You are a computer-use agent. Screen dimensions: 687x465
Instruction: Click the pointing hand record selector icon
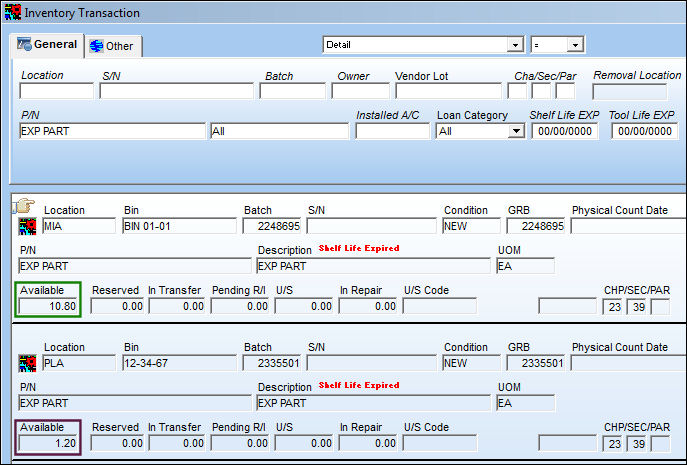[25, 205]
